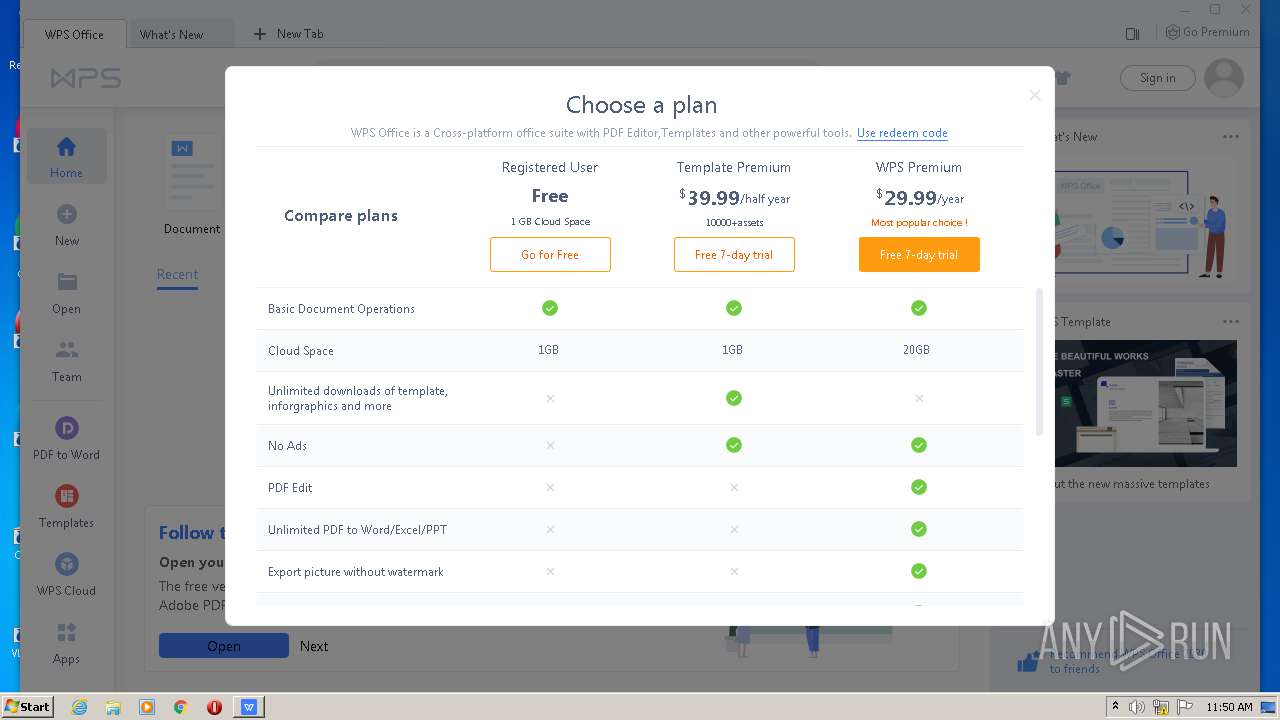Click Use redeem code link
The width and height of the screenshot is (1280, 720).
tap(902, 133)
